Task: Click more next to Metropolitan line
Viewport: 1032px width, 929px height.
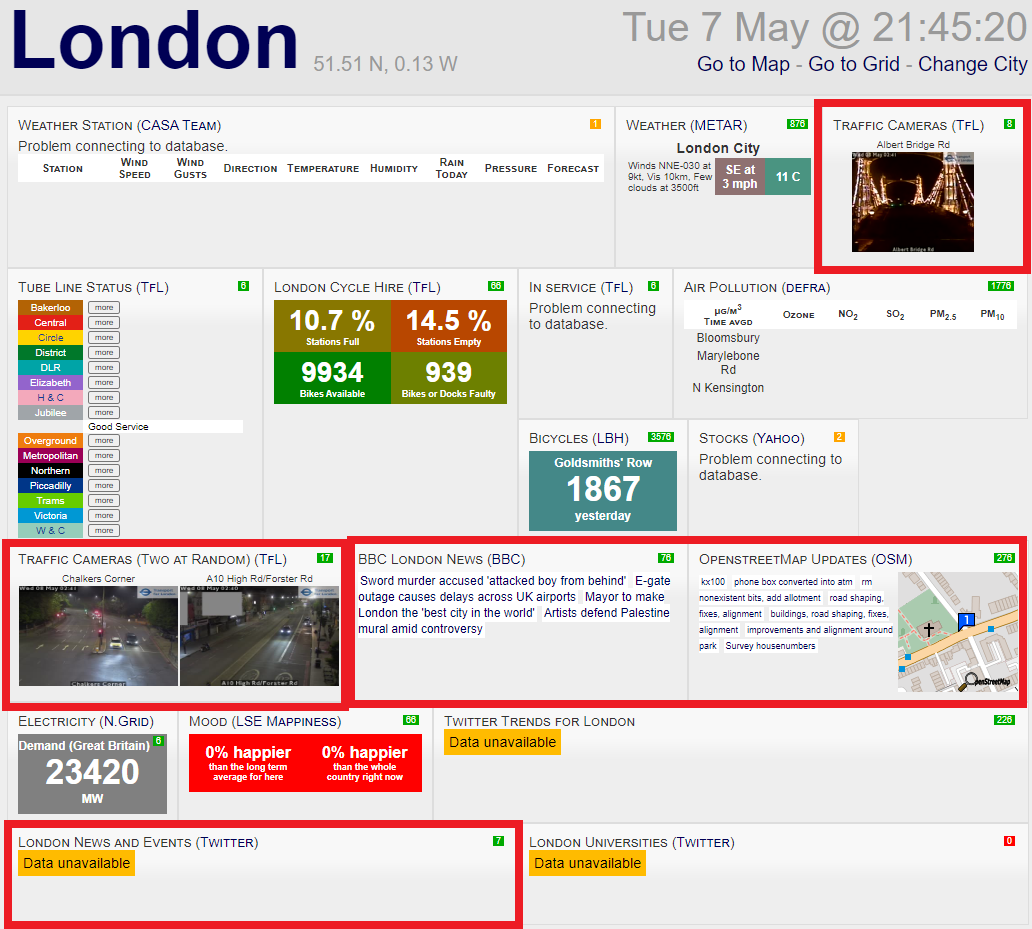Action: pyautogui.click(x=104, y=456)
